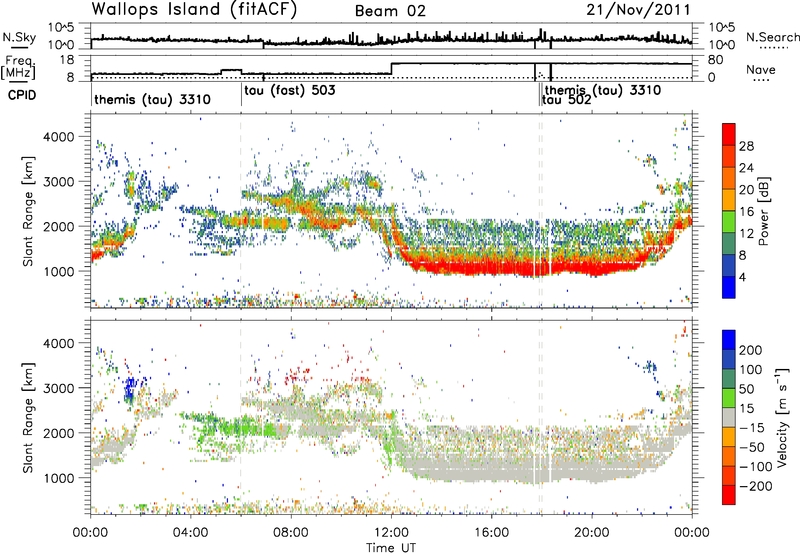Click the first 'themis (tau) 3310' CPID label
This screenshot has height=554, width=800.
coord(152,99)
